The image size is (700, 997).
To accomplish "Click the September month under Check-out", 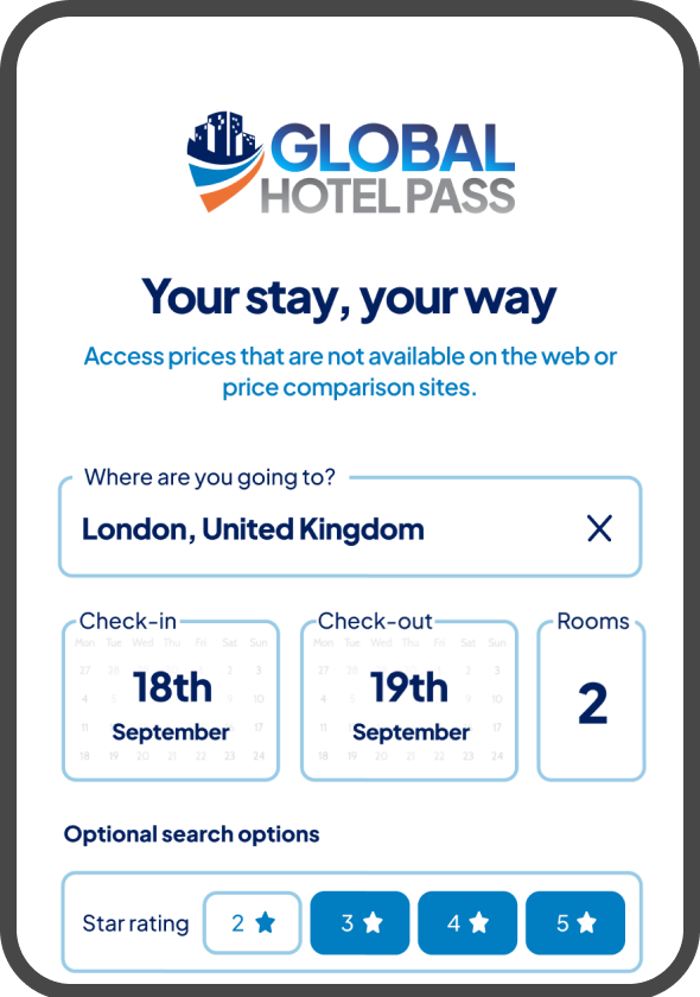I will [410, 732].
